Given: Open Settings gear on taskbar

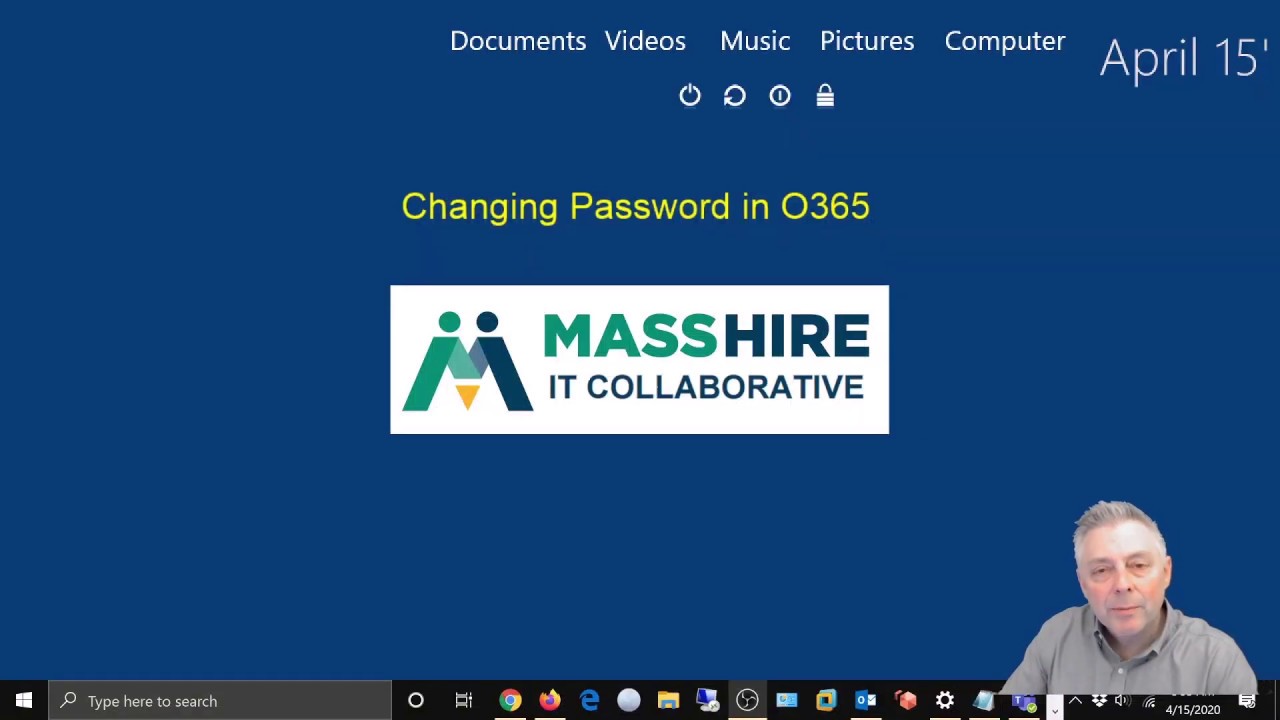Looking at the screenshot, I should coord(945,701).
